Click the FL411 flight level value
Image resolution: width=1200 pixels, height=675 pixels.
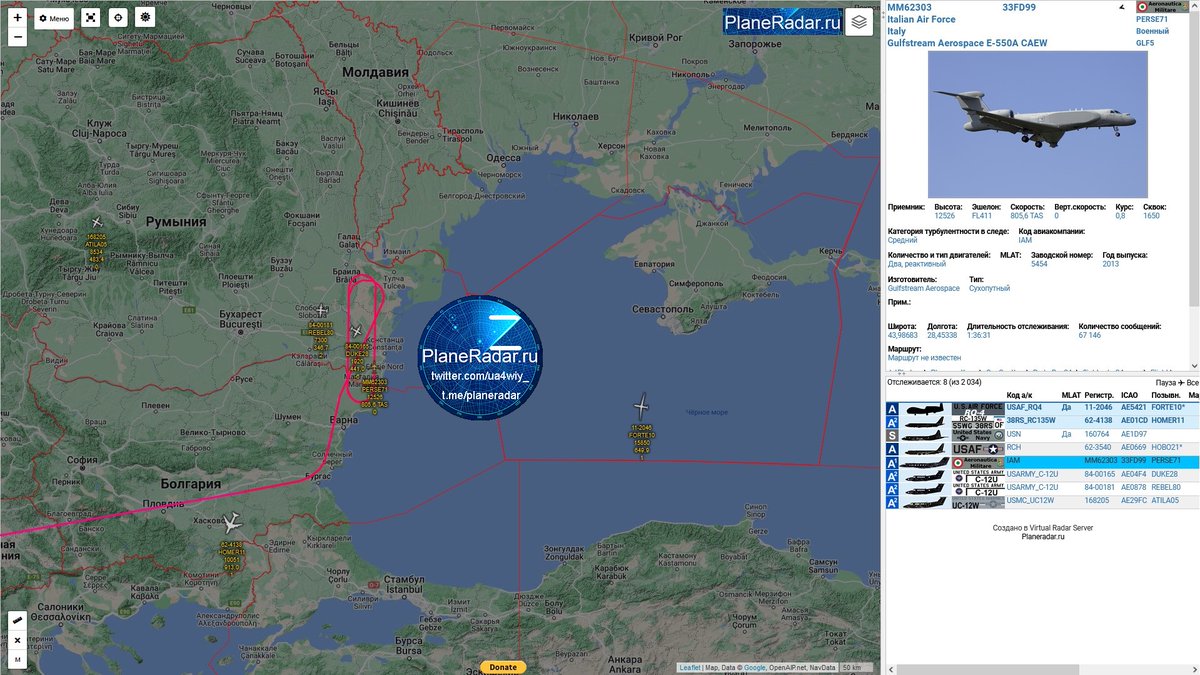tap(982, 216)
